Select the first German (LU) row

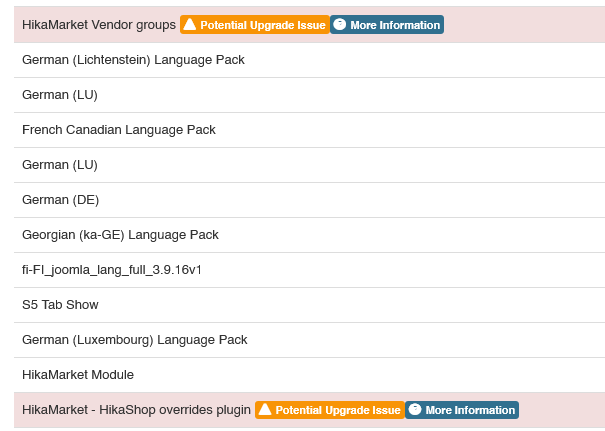[309, 95]
